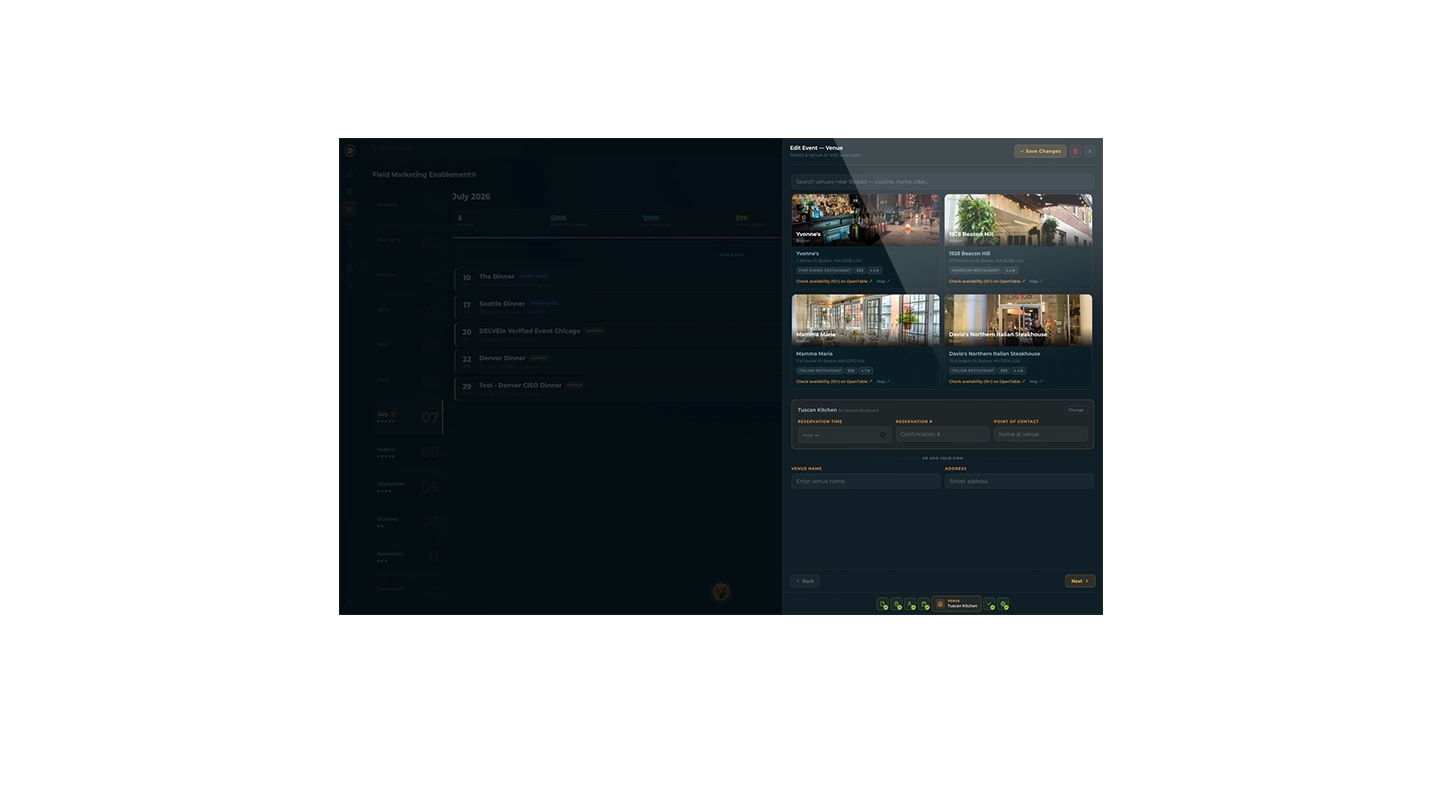The width and height of the screenshot is (1440, 810).
Task: Click Change next to Tuscan Kitchen
Action: 1076,410
